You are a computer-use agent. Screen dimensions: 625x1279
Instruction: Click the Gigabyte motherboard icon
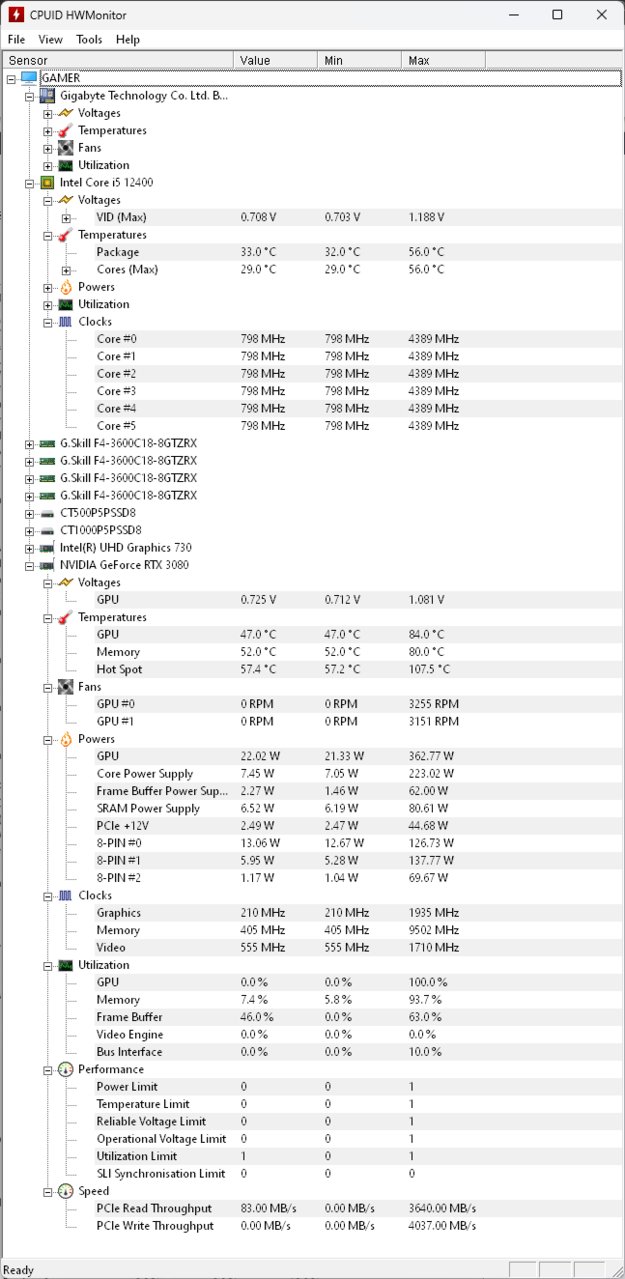(x=47, y=95)
